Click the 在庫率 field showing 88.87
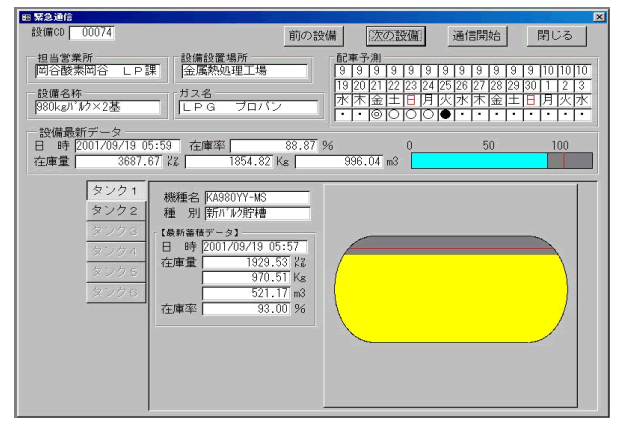Viewport: 624px width, 430px height. (x=274, y=146)
